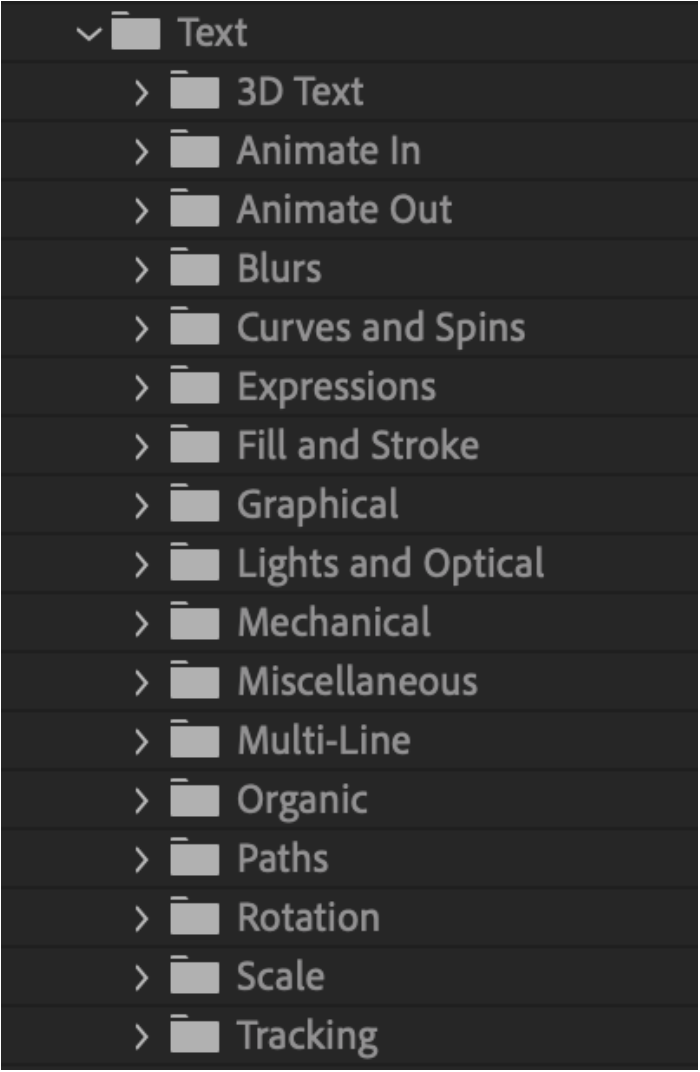Expand the 3D Text folder chevron
This screenshot has width=700, height=1072.
tap(142, 92)
